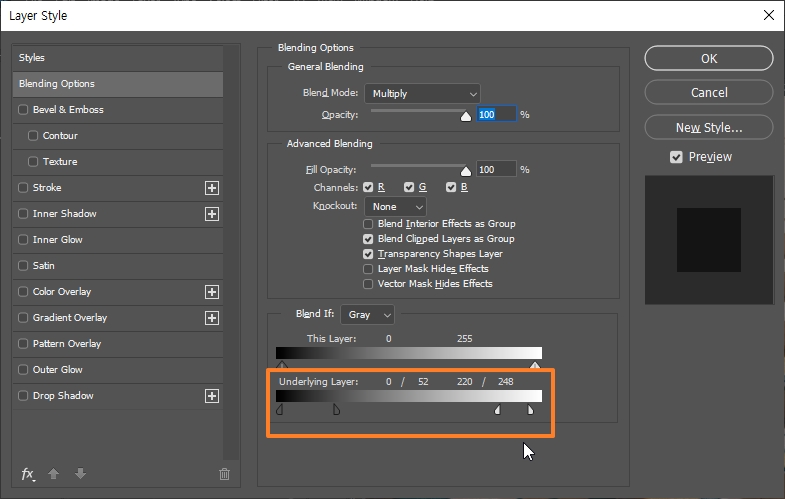The width and height of the screenshot is (785, 499).
Task: Click This Layer white point slider
Action: pyautogui.click(x=535, y=364)
